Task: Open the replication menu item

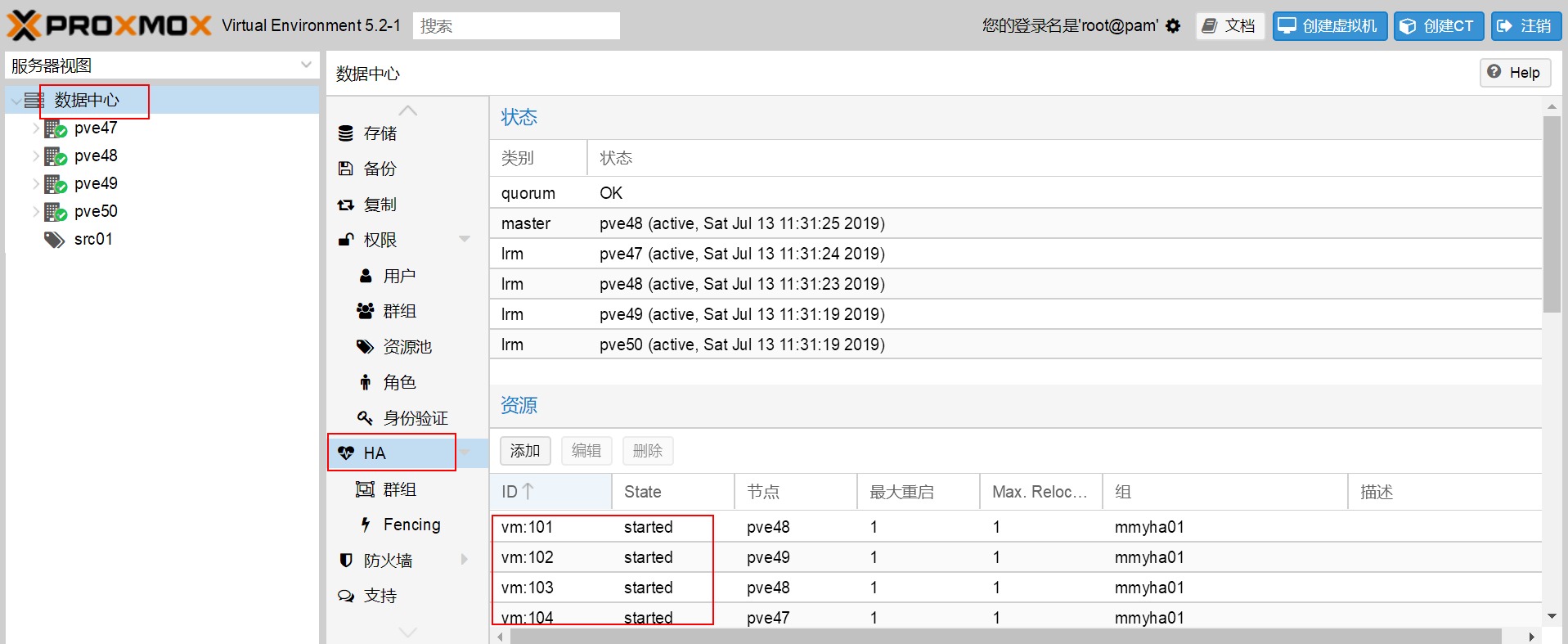Action: click(407, 205)
